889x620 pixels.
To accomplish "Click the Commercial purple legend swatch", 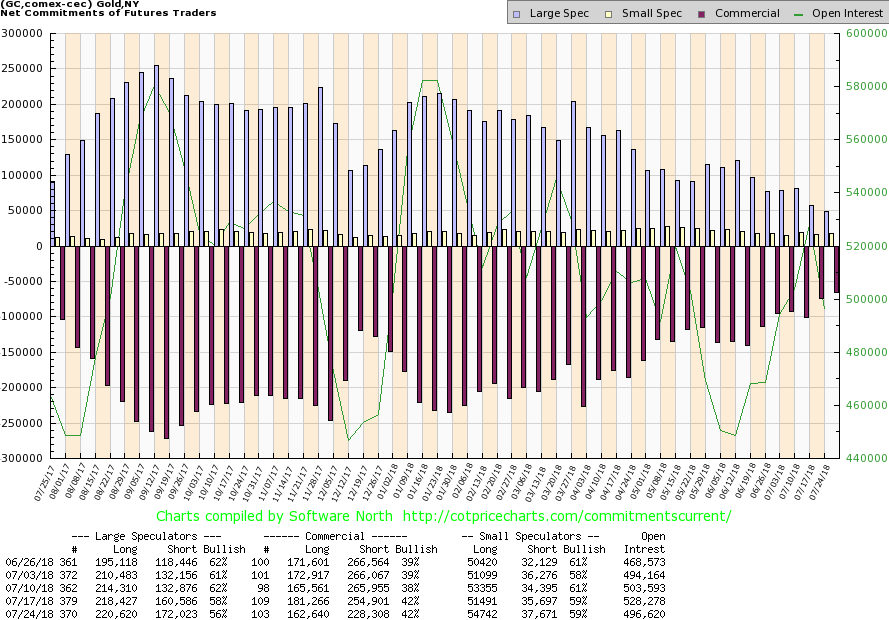I will [678, 13].
